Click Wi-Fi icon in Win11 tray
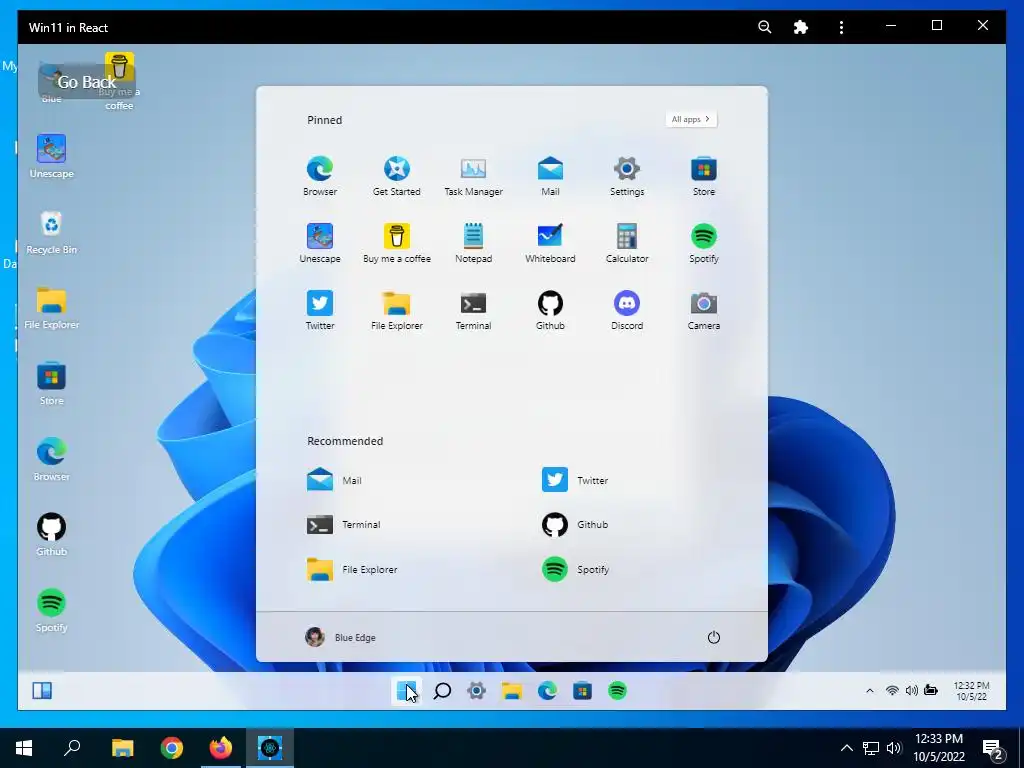Screen dimensions: 1024x768 click(892, 690)
